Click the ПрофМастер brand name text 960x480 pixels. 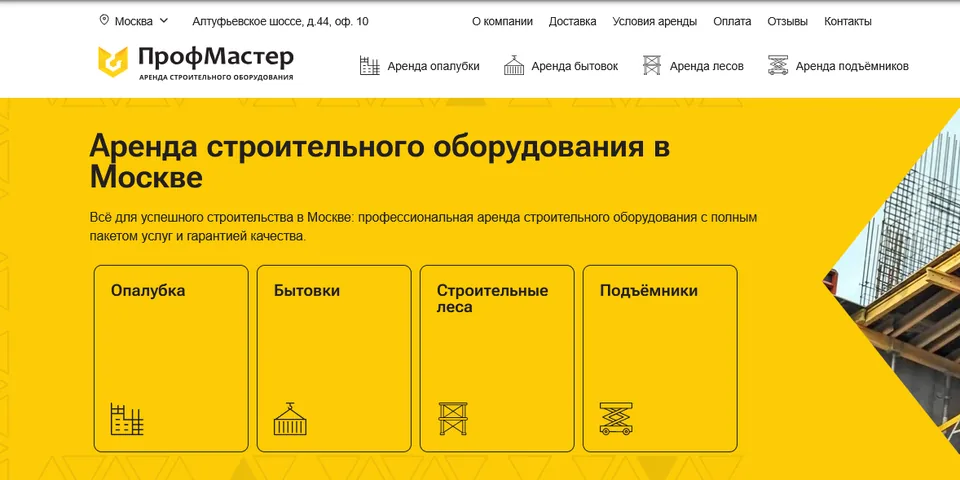(x=216, y=58)
